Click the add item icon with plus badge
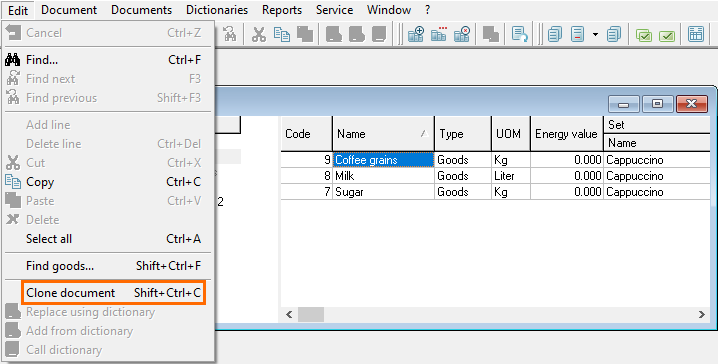This screenshot has width=718, height=364. click(x=416, y=34)
